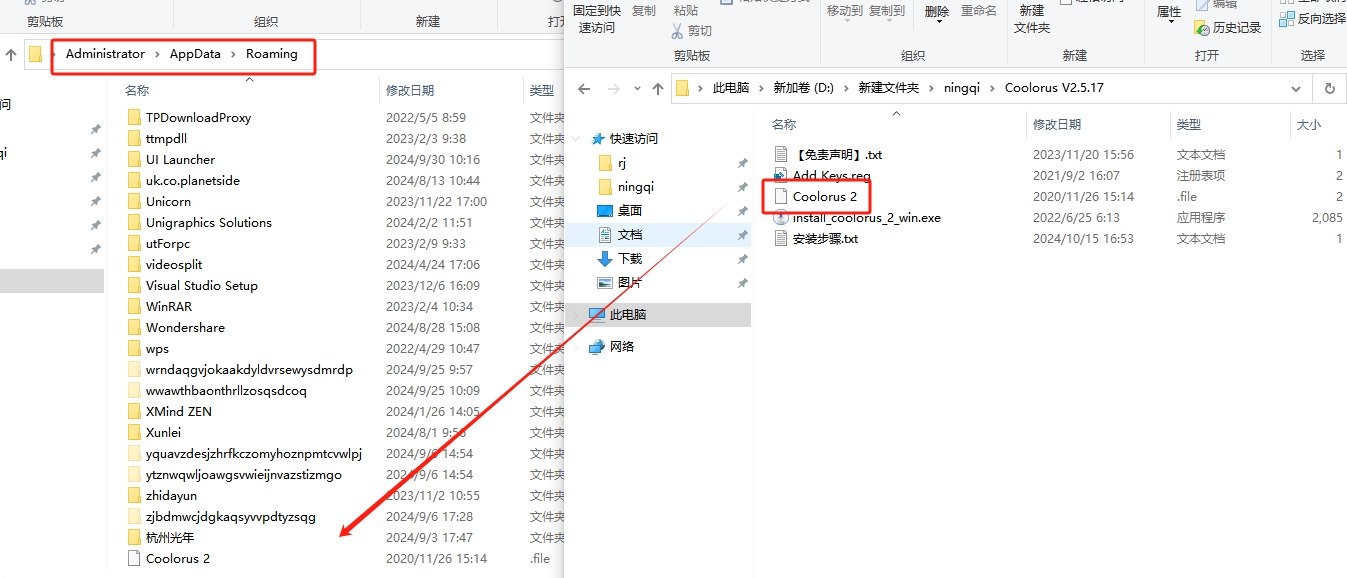Viewport: 1347px width, 578px height.
Task: Jump to AppData in the left breadcrumb
Action: [x=195, y=54]
